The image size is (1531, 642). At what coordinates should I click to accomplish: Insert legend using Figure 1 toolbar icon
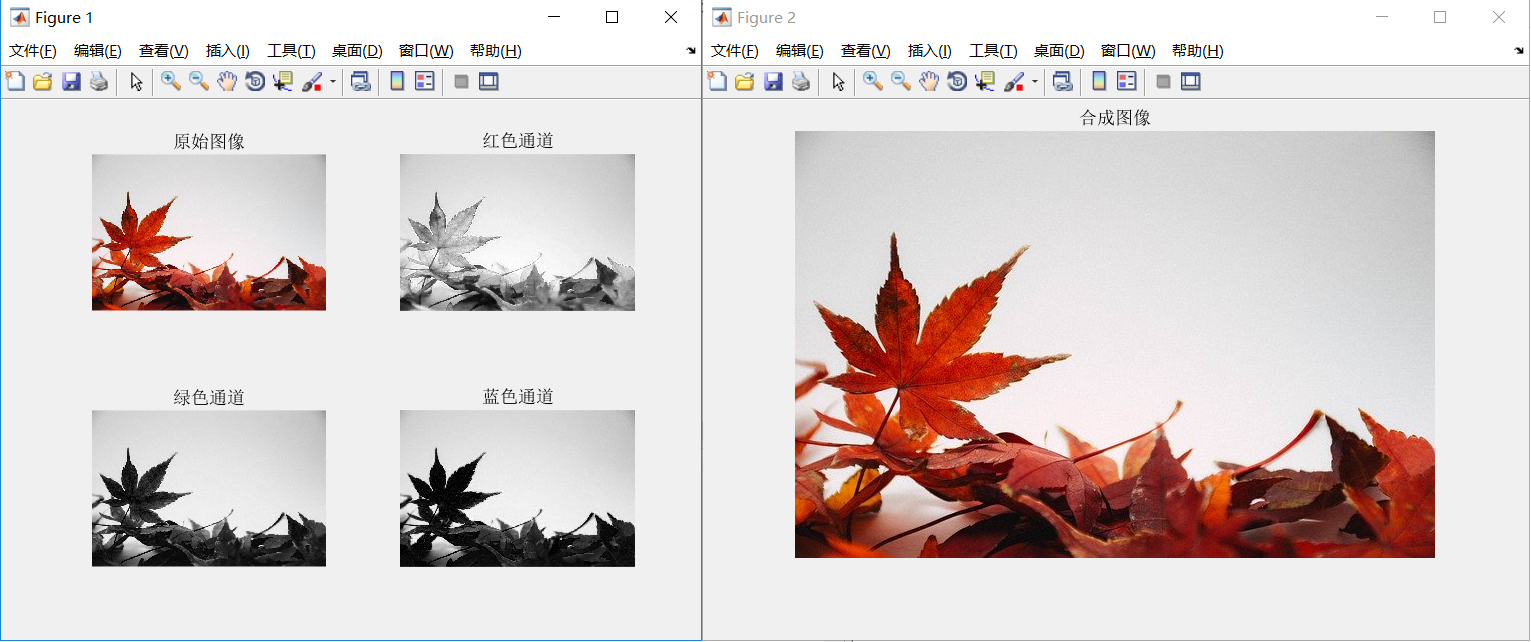[425, 82]
